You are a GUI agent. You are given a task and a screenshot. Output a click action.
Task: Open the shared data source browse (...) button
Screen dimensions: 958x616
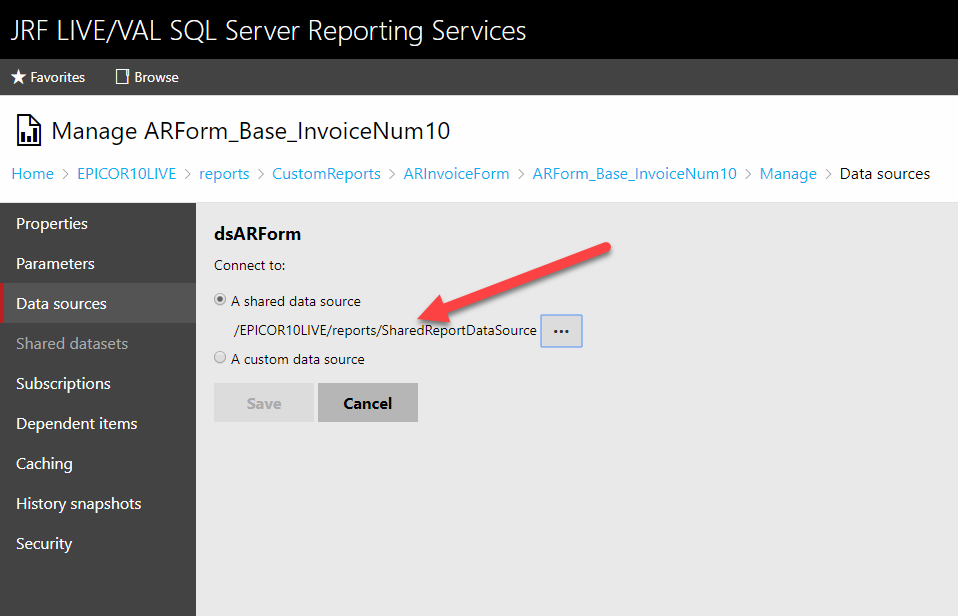[561, 331]
